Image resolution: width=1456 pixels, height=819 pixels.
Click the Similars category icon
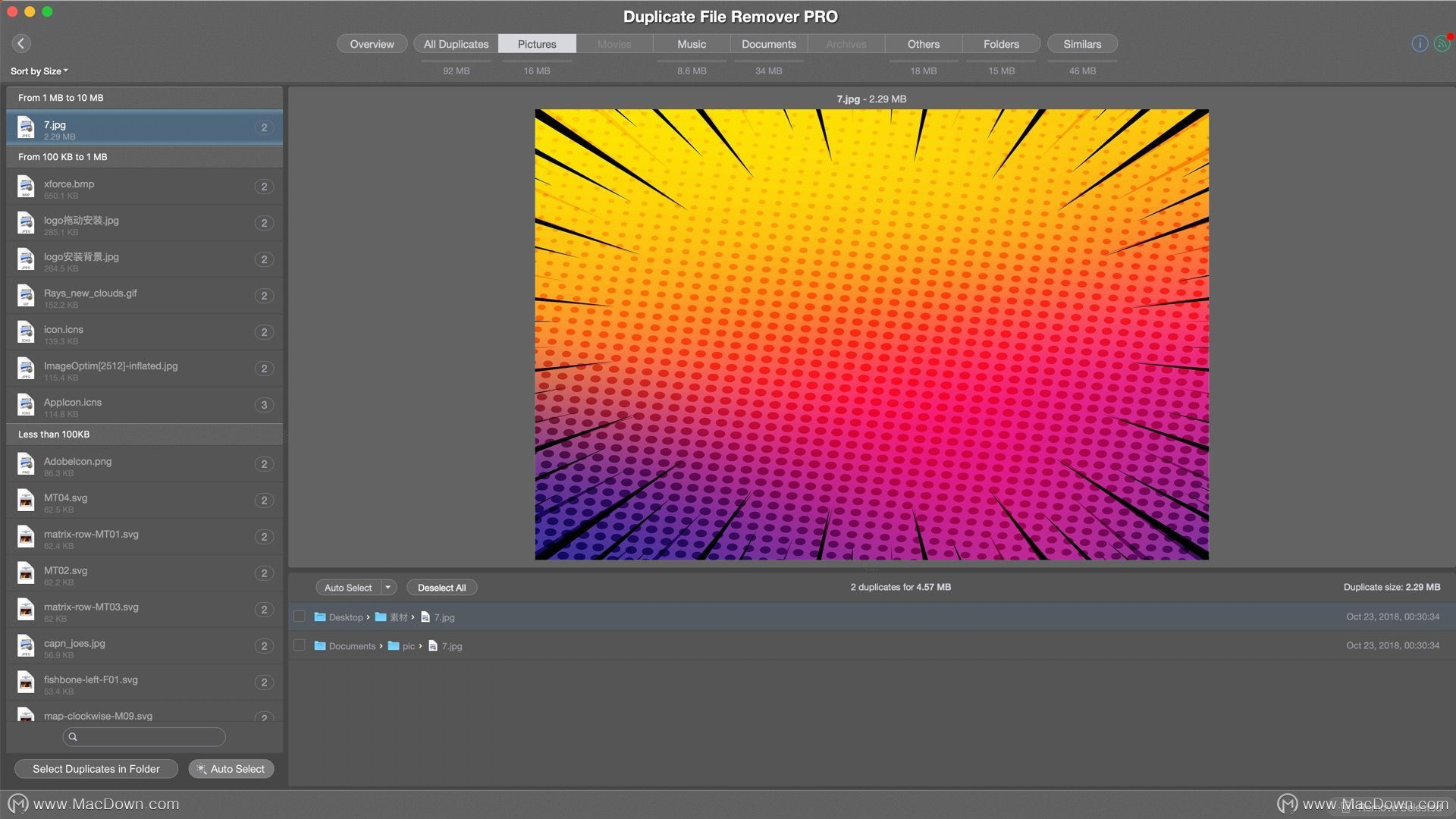[1082, 44]
